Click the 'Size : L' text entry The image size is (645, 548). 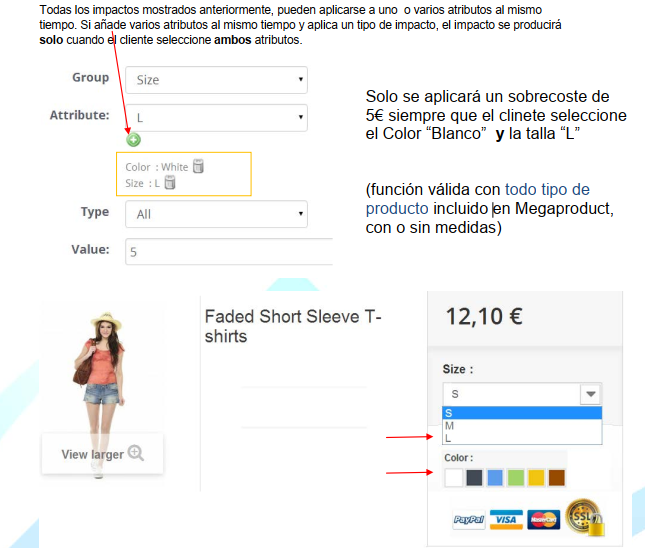click(142, 183)
